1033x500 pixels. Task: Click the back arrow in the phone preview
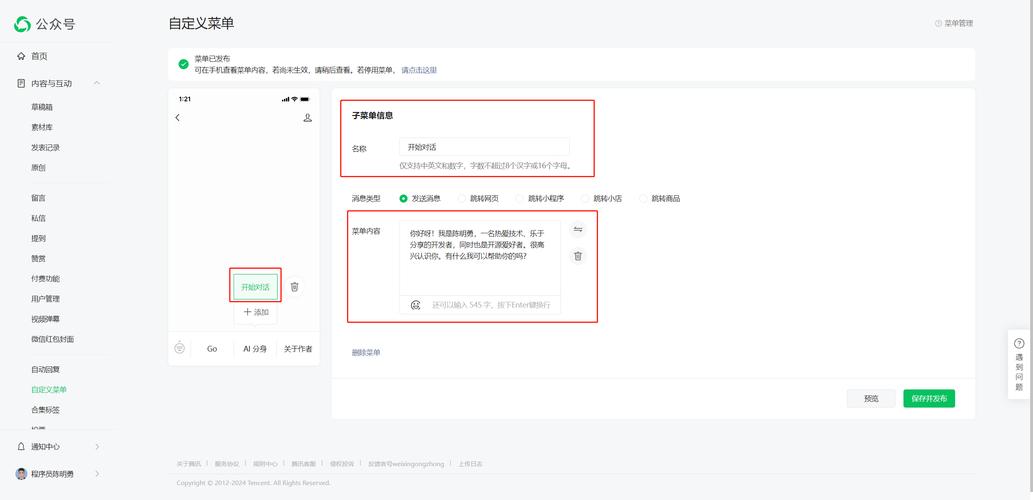[178, 118]
